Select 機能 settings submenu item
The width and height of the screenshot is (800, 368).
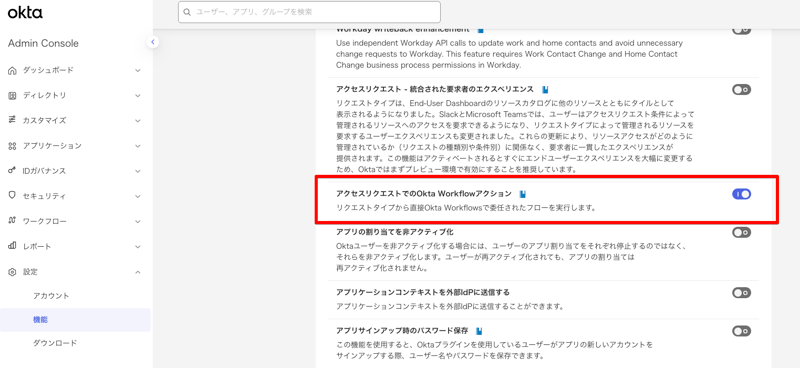coord(76,320)
